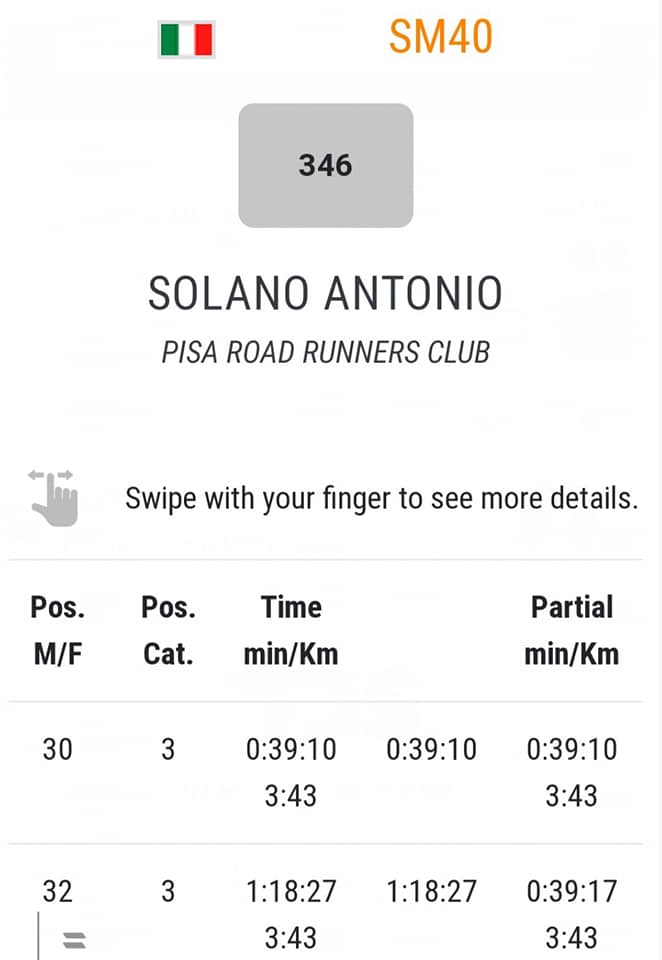Image resolution: width=662 pixels, height=960 pixels.
Task: Select the partial time 0:39:17
Action: tap(572, 891)
